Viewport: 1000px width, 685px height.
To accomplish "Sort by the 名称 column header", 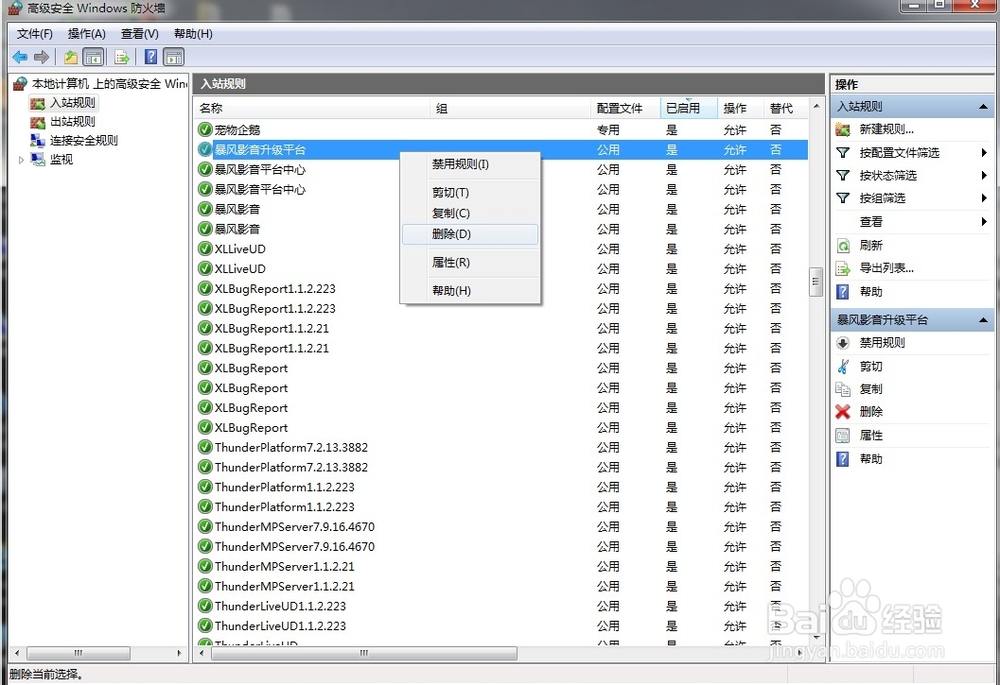I will coord(312,108).
